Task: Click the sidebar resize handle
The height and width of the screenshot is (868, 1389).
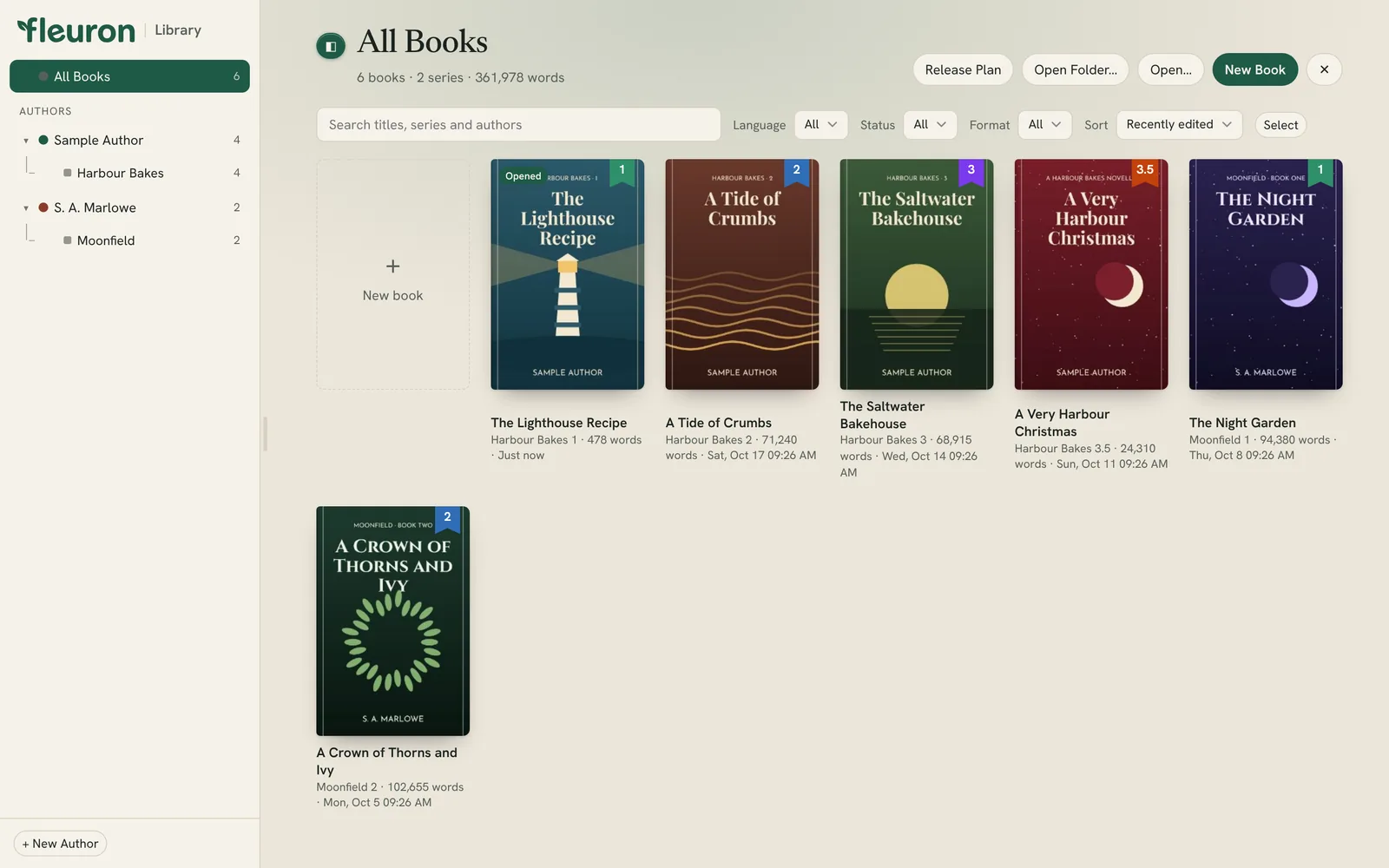Action: 265,434
